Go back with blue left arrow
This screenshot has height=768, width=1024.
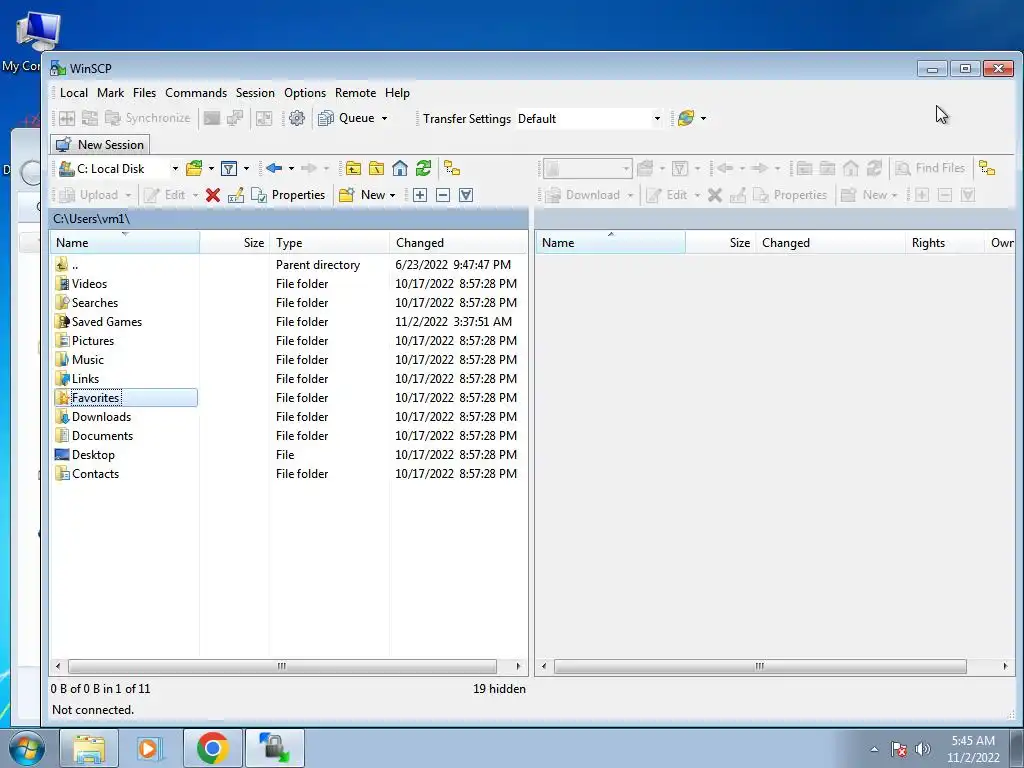[274, 168]
